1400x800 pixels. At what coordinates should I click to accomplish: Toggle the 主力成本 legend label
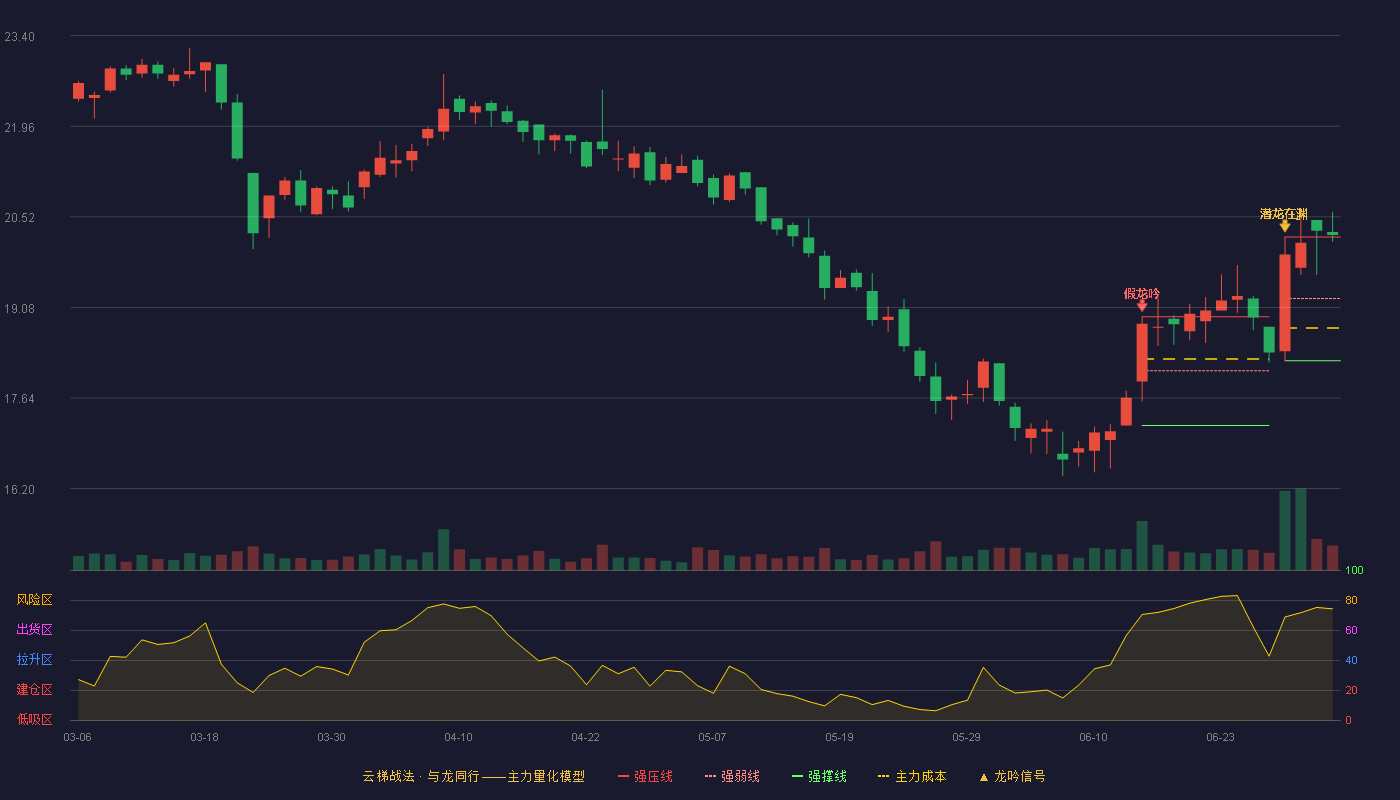(920, 777)
